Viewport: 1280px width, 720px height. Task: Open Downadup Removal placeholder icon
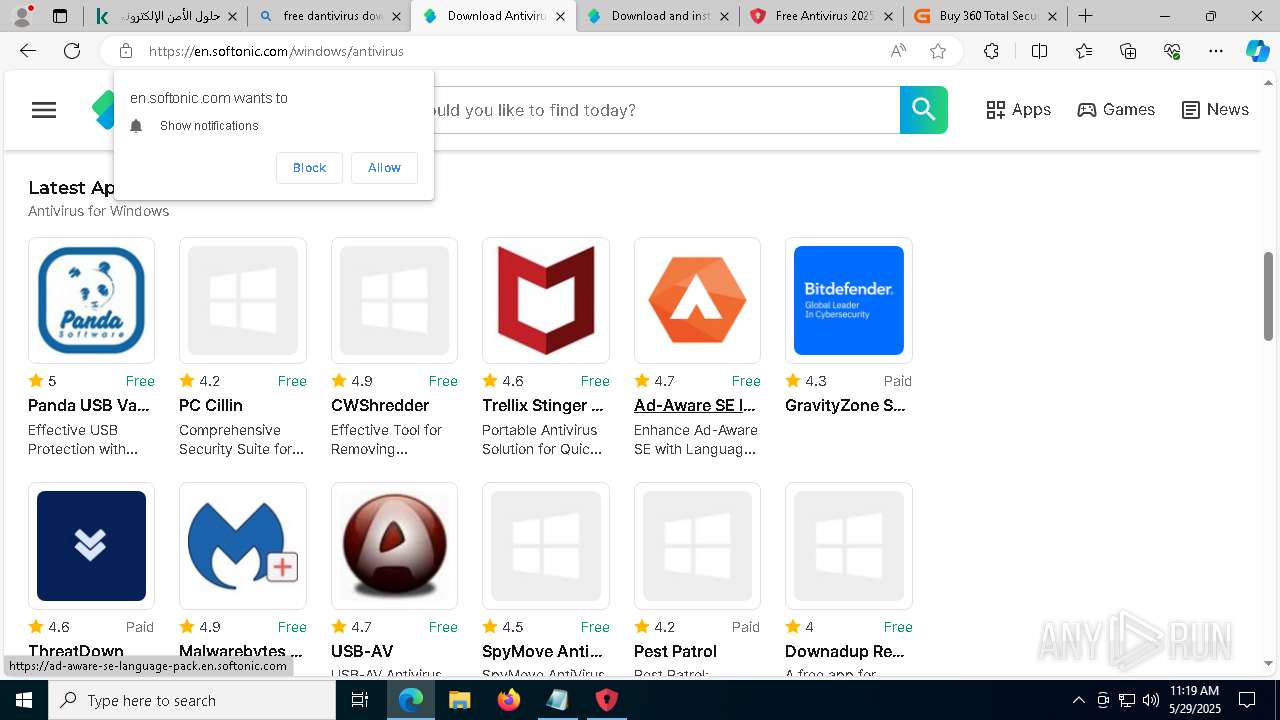click(849, 546)
